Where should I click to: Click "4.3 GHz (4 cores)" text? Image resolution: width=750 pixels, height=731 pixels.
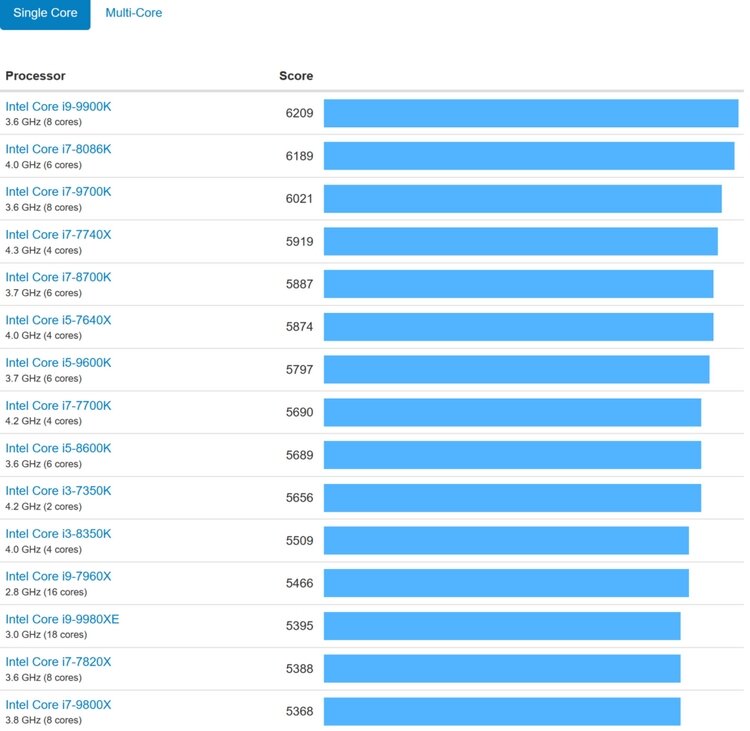(x=44, y=251)
